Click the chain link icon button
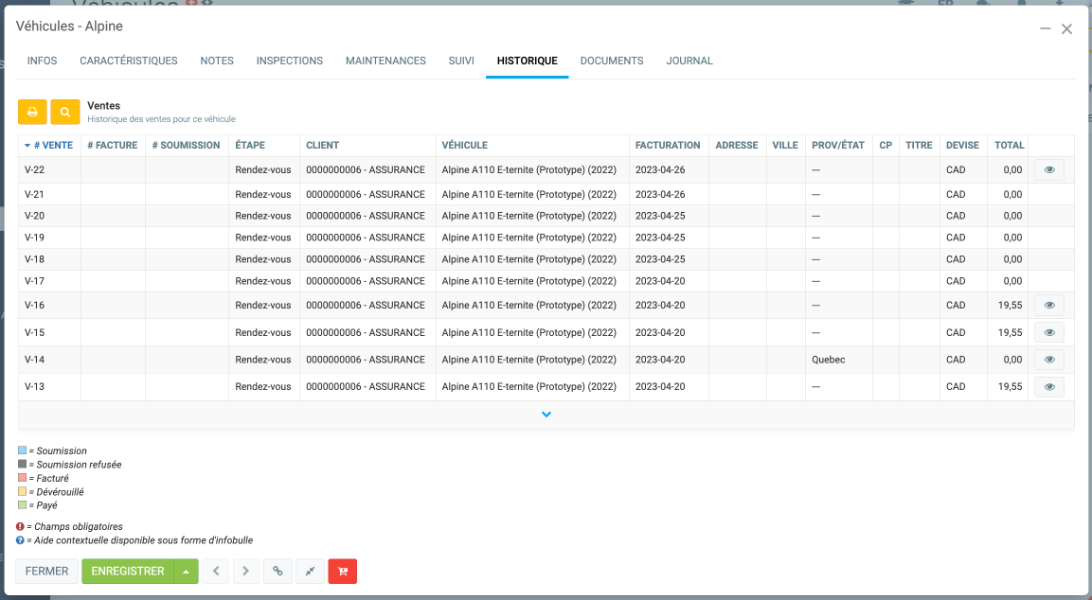This screenshot has height=600, width=1092. pos(278,571)
